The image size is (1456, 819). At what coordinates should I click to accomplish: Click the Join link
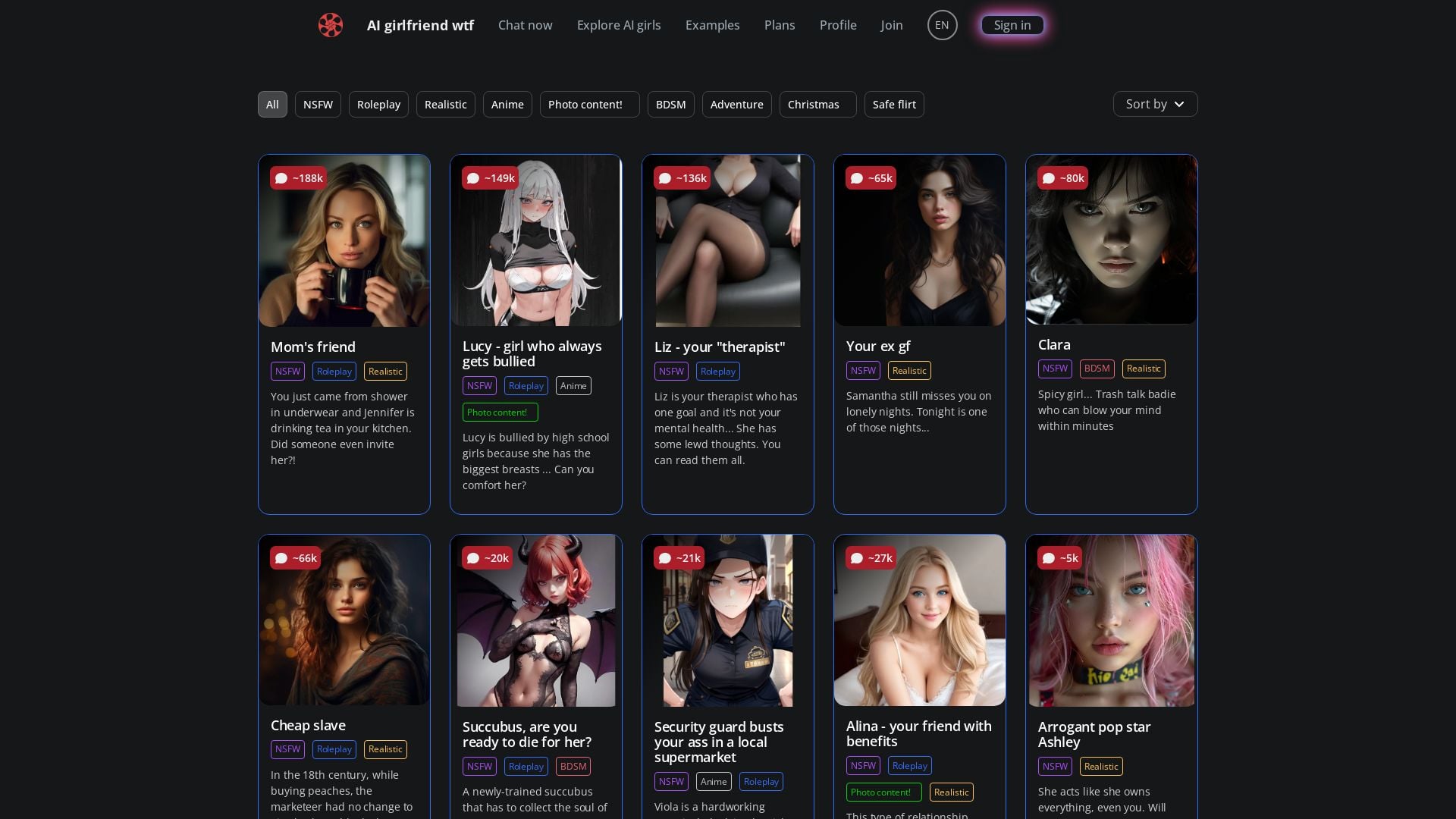[x=891, y=25]
